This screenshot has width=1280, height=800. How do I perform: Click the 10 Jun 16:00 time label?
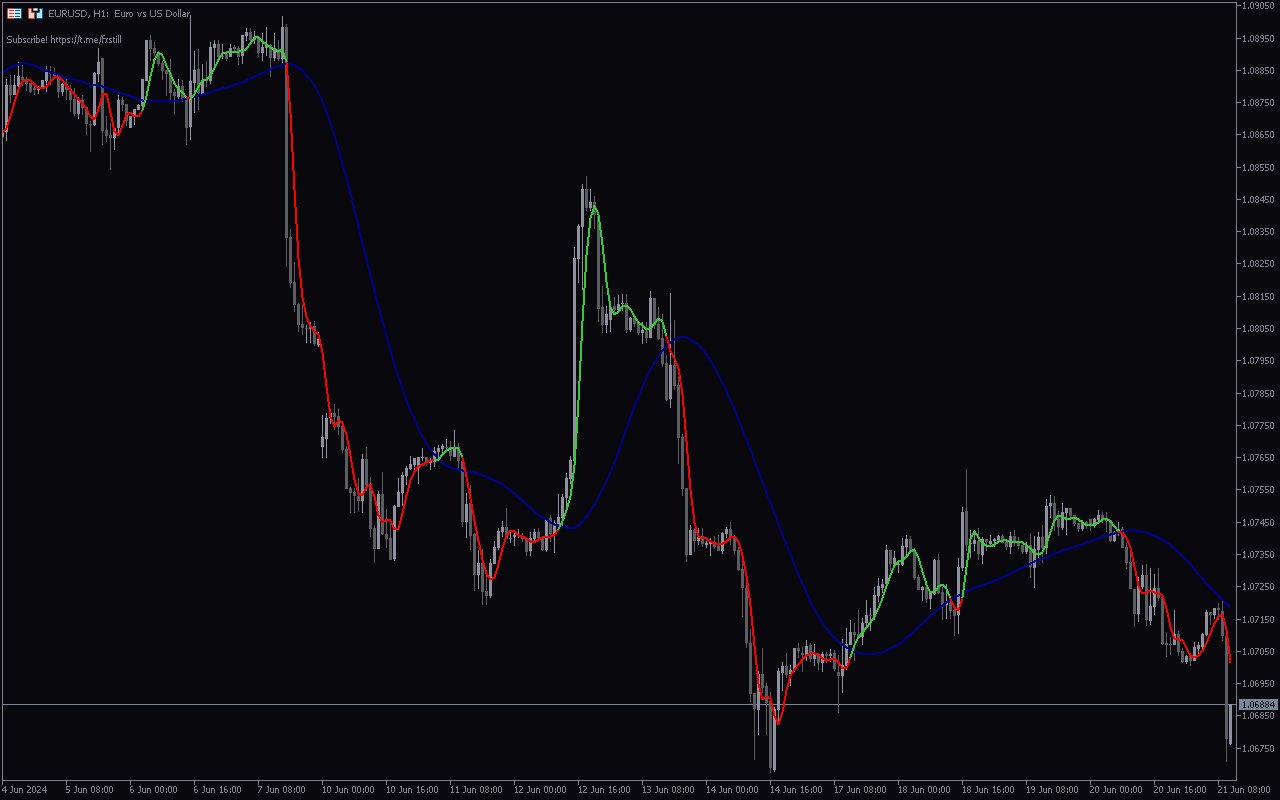413,789
